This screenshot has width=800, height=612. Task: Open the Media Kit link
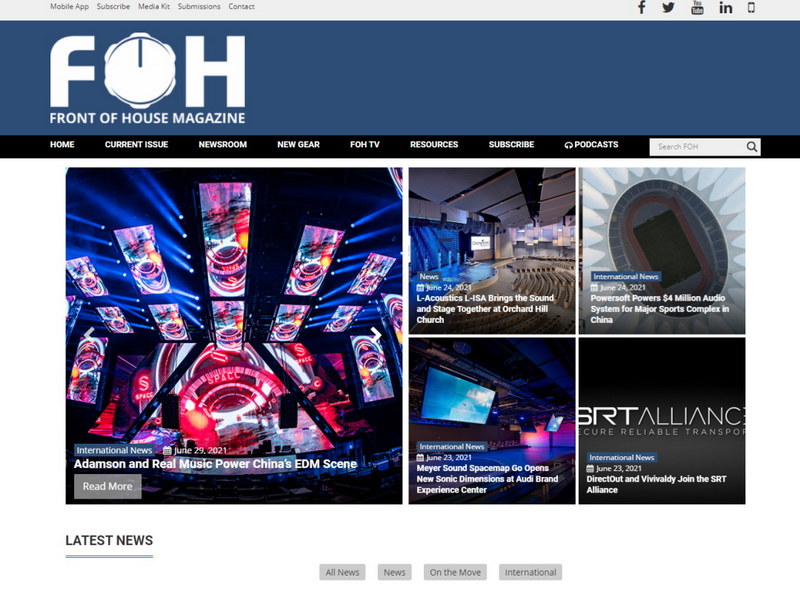pos(154,7)
